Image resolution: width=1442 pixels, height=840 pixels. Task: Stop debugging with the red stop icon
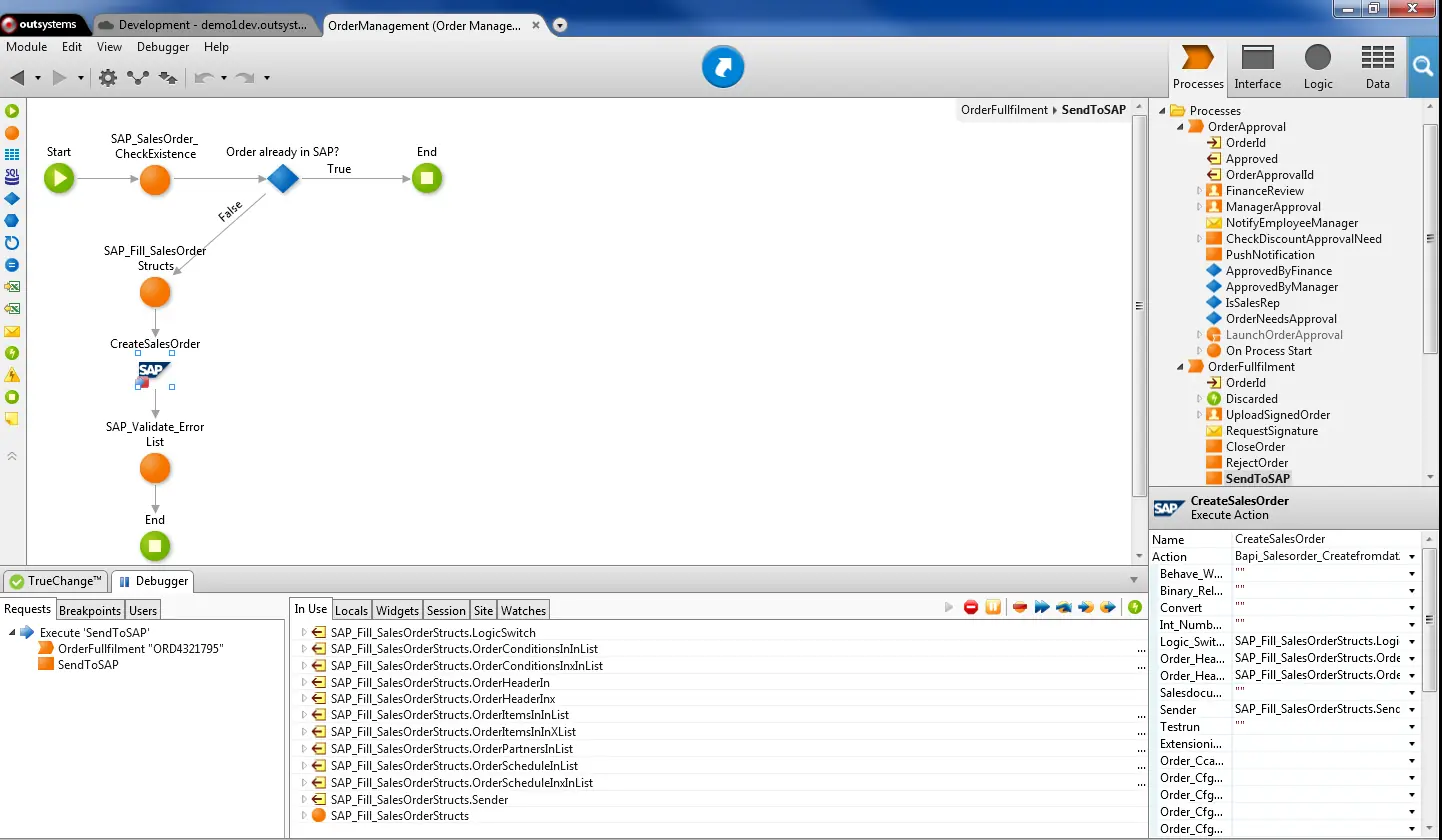[x=971, y=607]
